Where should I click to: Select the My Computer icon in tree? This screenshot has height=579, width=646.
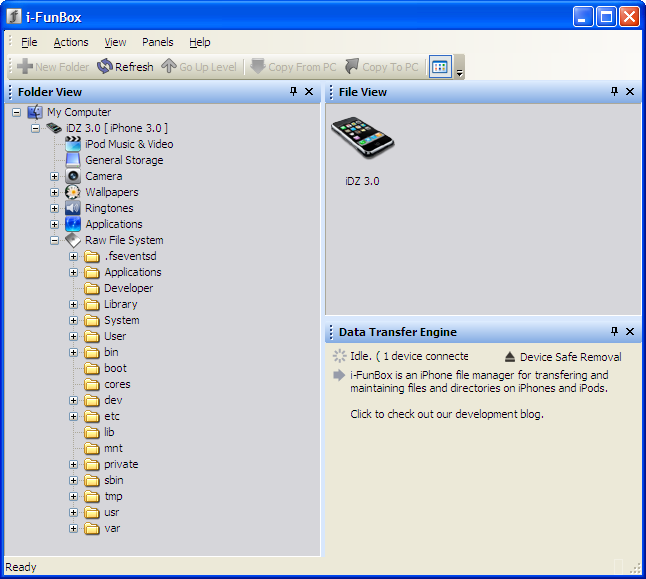(35, 112)
